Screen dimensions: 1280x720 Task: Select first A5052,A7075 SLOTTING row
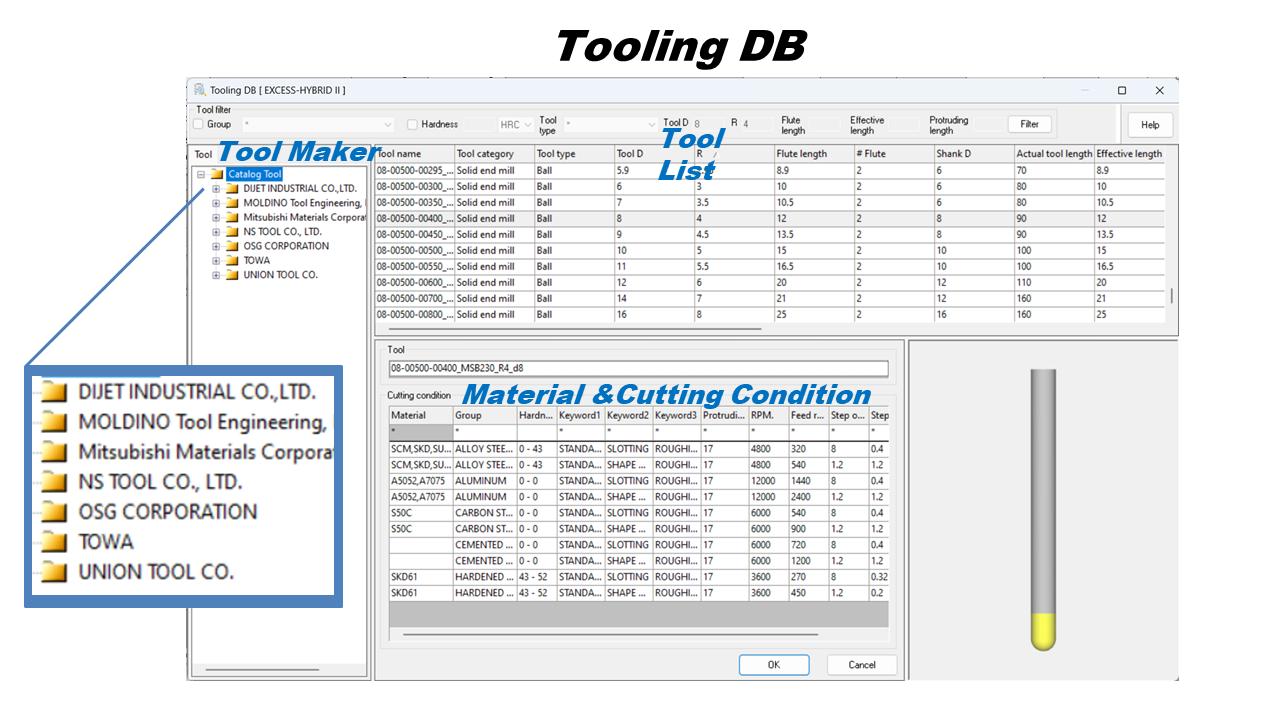638,481
